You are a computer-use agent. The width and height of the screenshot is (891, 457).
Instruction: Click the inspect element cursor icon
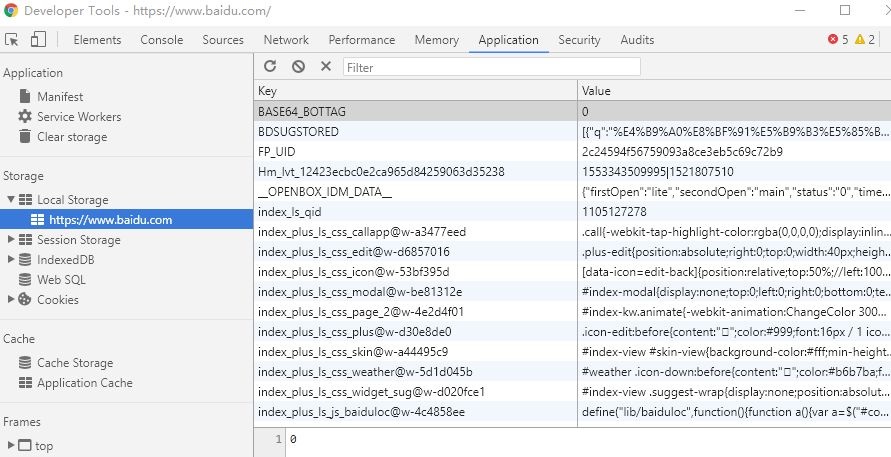[13, 40]
